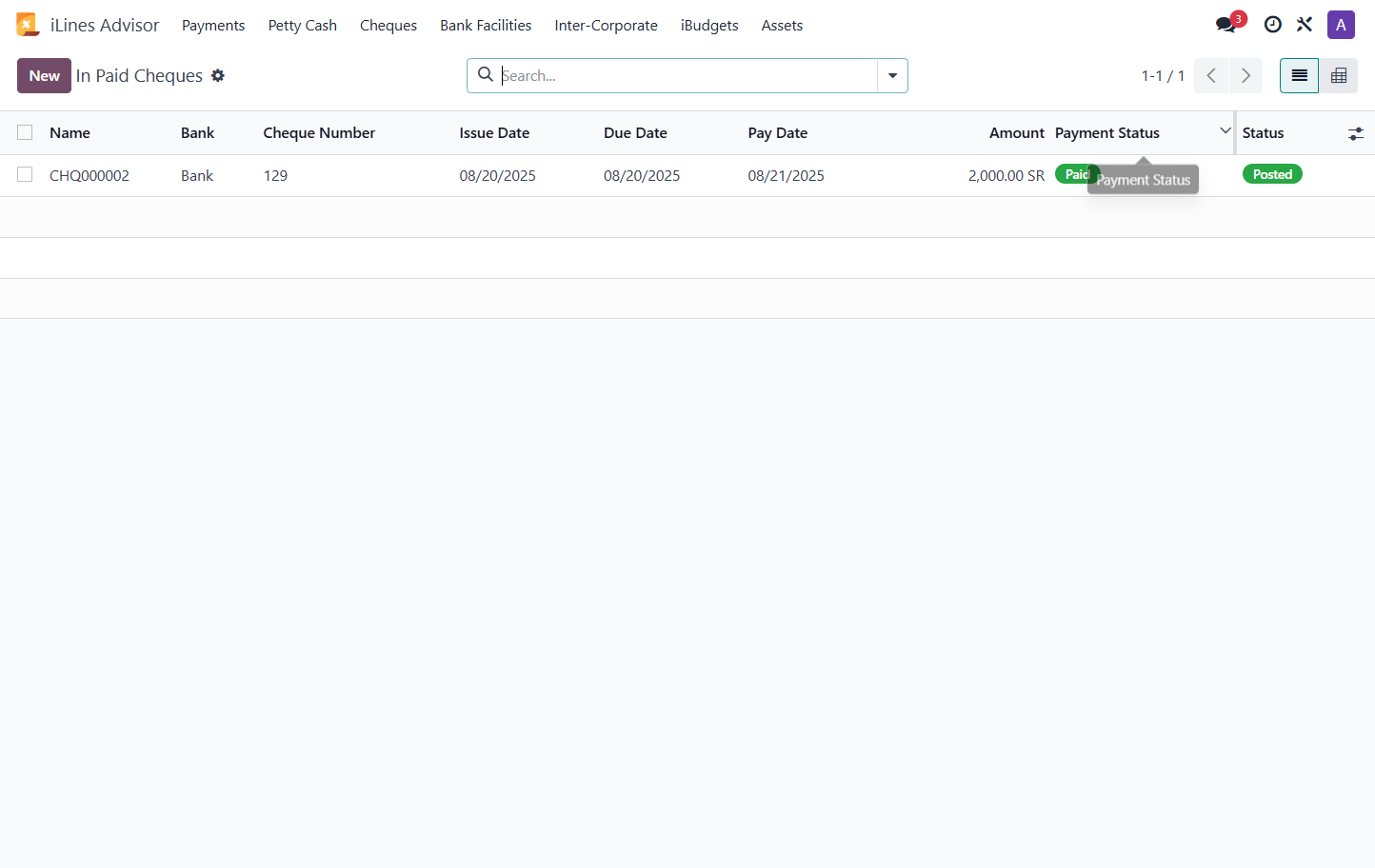Image resolution: width=1375 pixels, height=868 pixels.
Task: Click the New button
Action: [x=44, y=75]
